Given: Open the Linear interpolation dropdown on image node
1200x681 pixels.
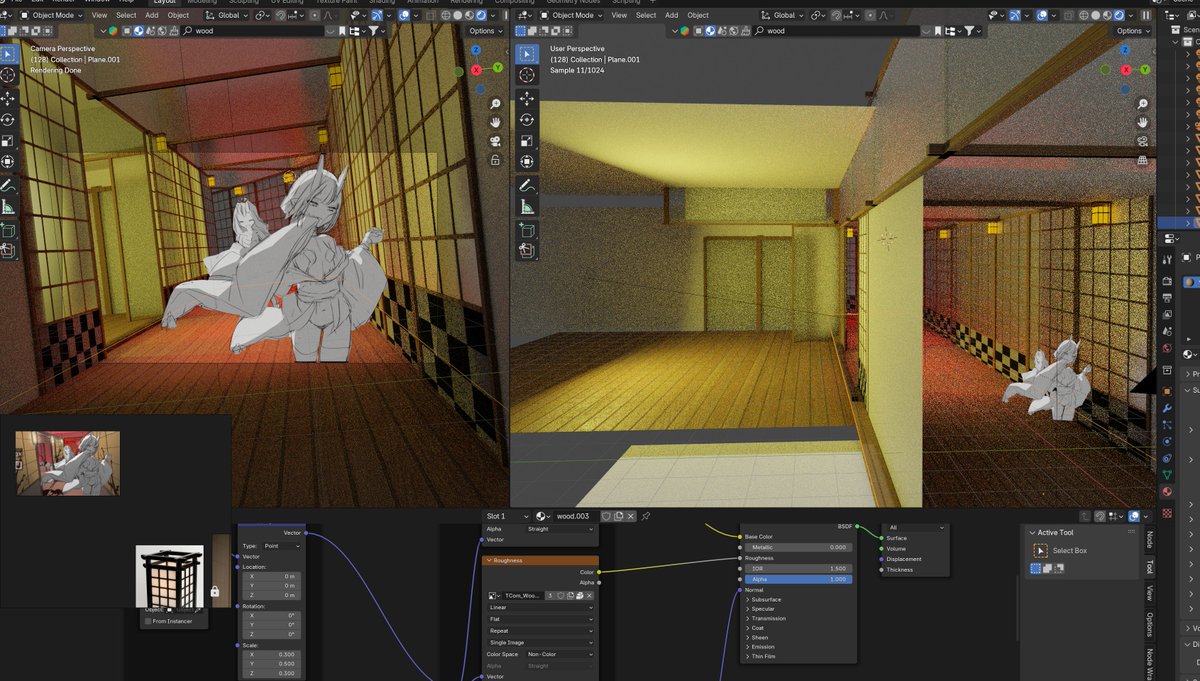Looking at the screenshot, I should (540, 607).
